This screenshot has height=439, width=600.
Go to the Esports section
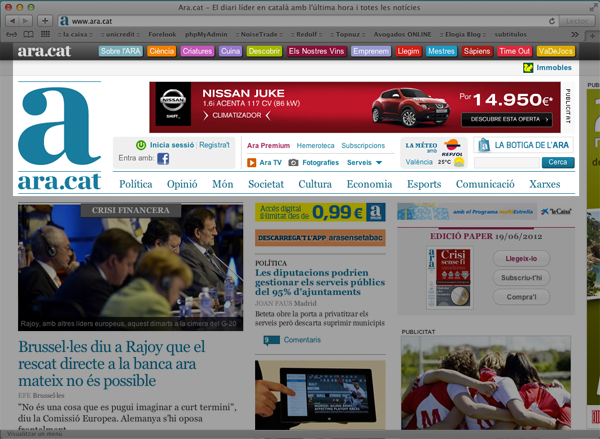click(424, 184)
